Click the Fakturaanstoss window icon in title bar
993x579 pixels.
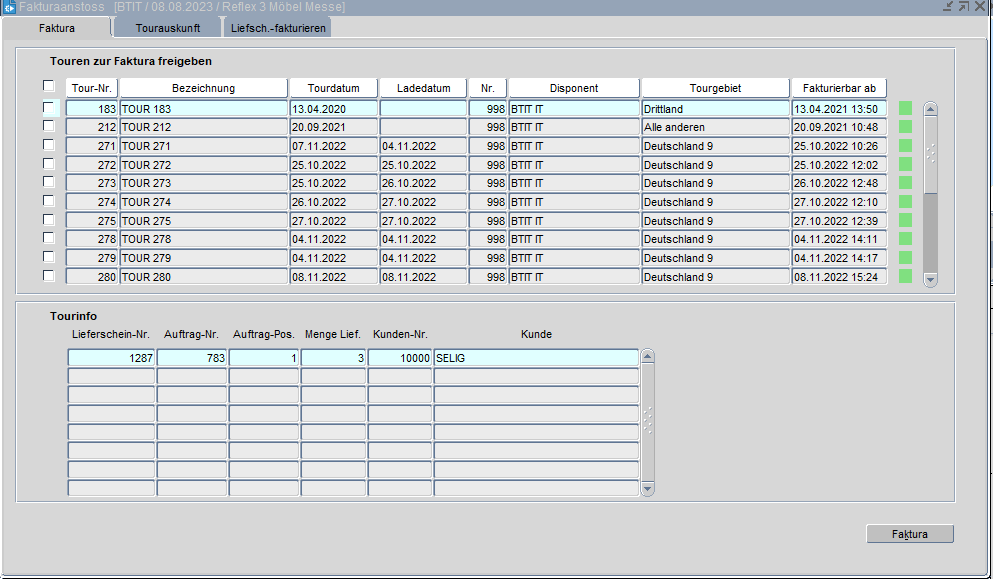click(9, 7)
